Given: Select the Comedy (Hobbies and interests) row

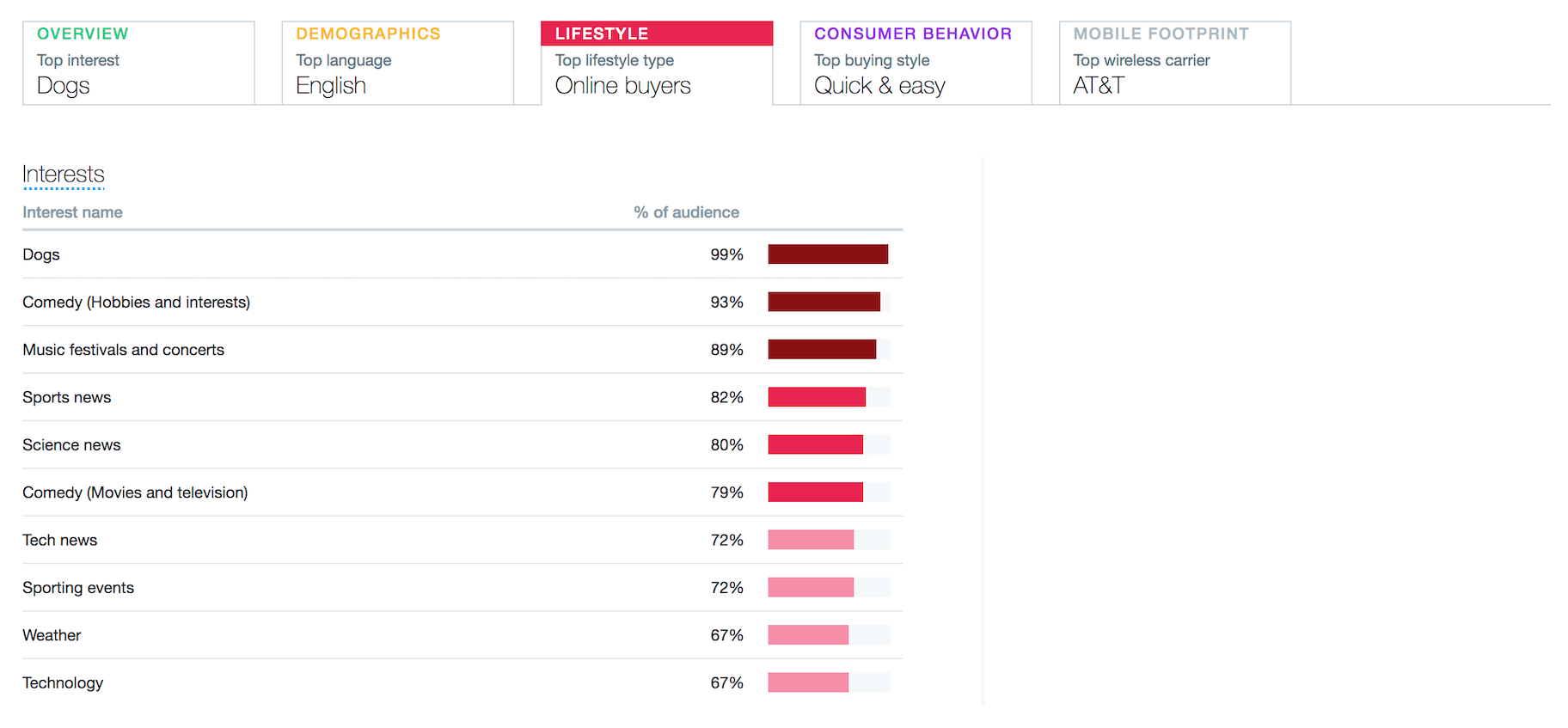Looking at the screenshot, I should click(136, 303).
